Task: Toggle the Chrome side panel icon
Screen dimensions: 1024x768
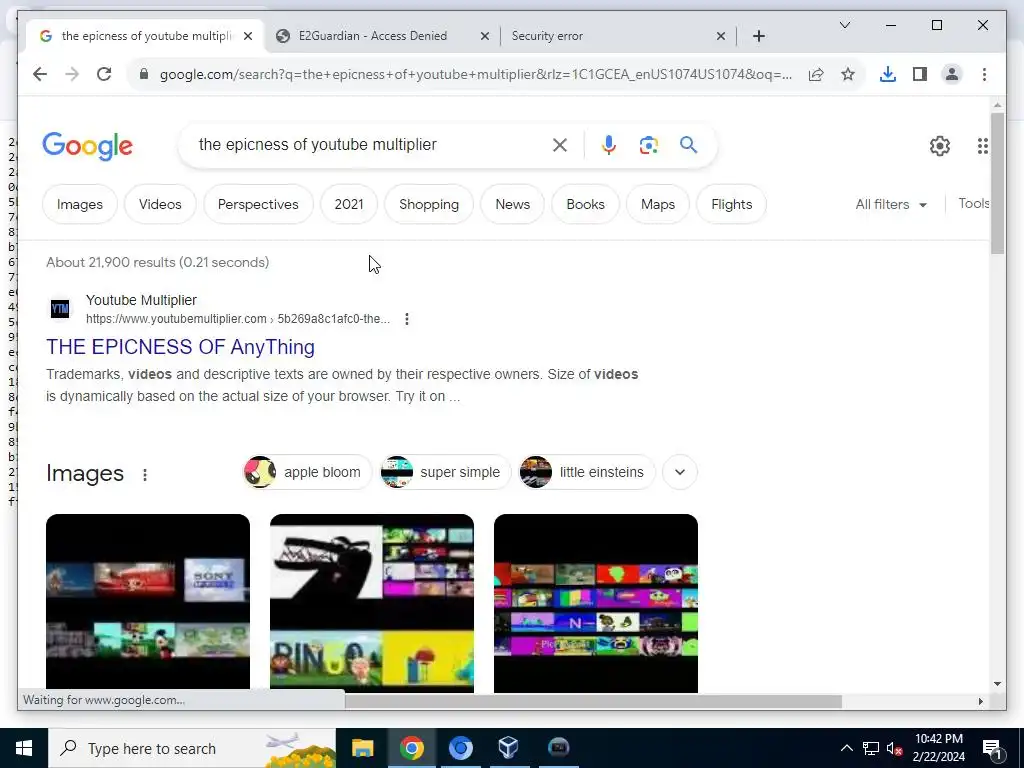Action: 920,74
